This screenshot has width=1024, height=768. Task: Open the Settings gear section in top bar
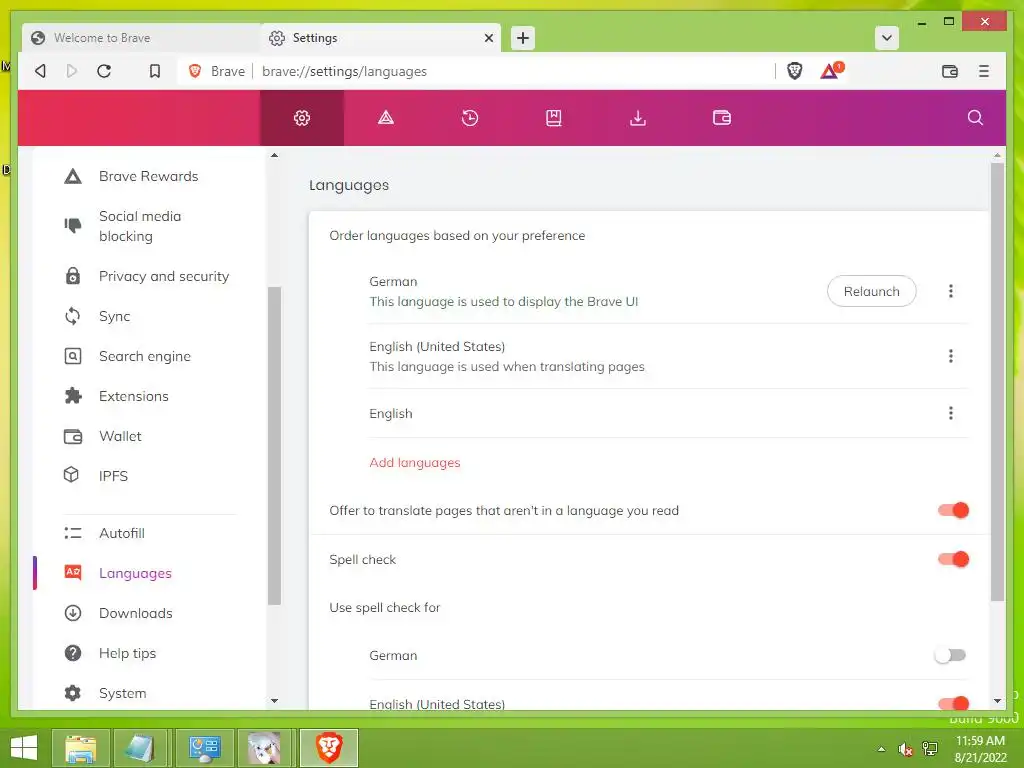[302, 118]
